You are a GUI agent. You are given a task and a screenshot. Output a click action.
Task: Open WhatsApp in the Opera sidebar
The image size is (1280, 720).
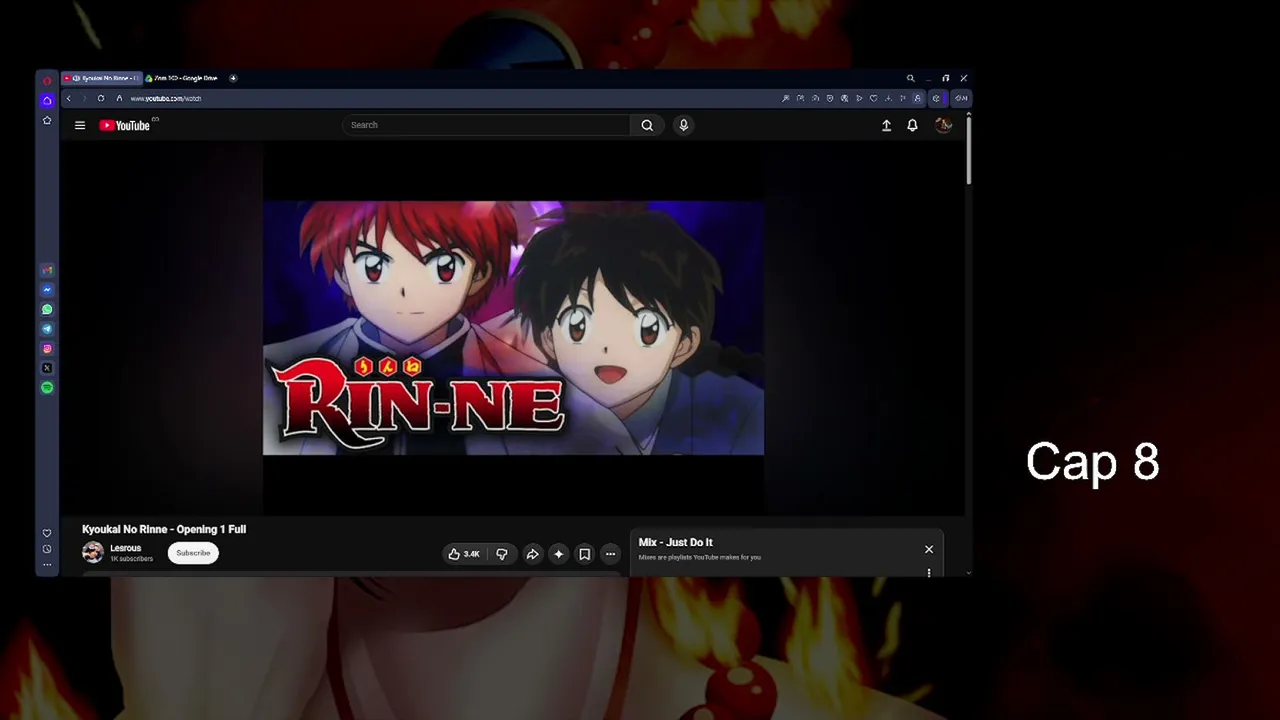coord(47,309)
